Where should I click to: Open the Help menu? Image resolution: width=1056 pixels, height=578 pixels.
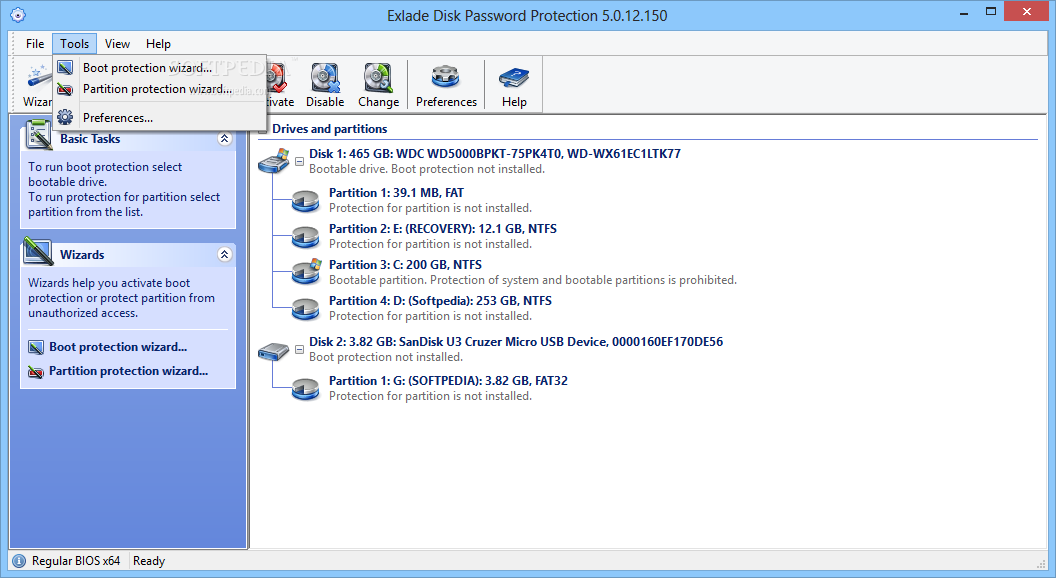[158, 44]
